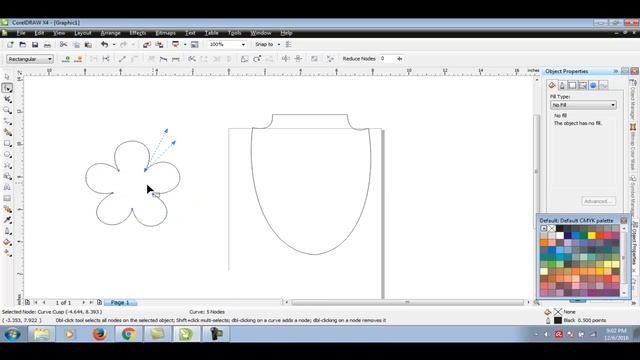This screenshot has width=640, height=360.
Task: Select the Pick tool in the toolbox
Action: [7, 77]
